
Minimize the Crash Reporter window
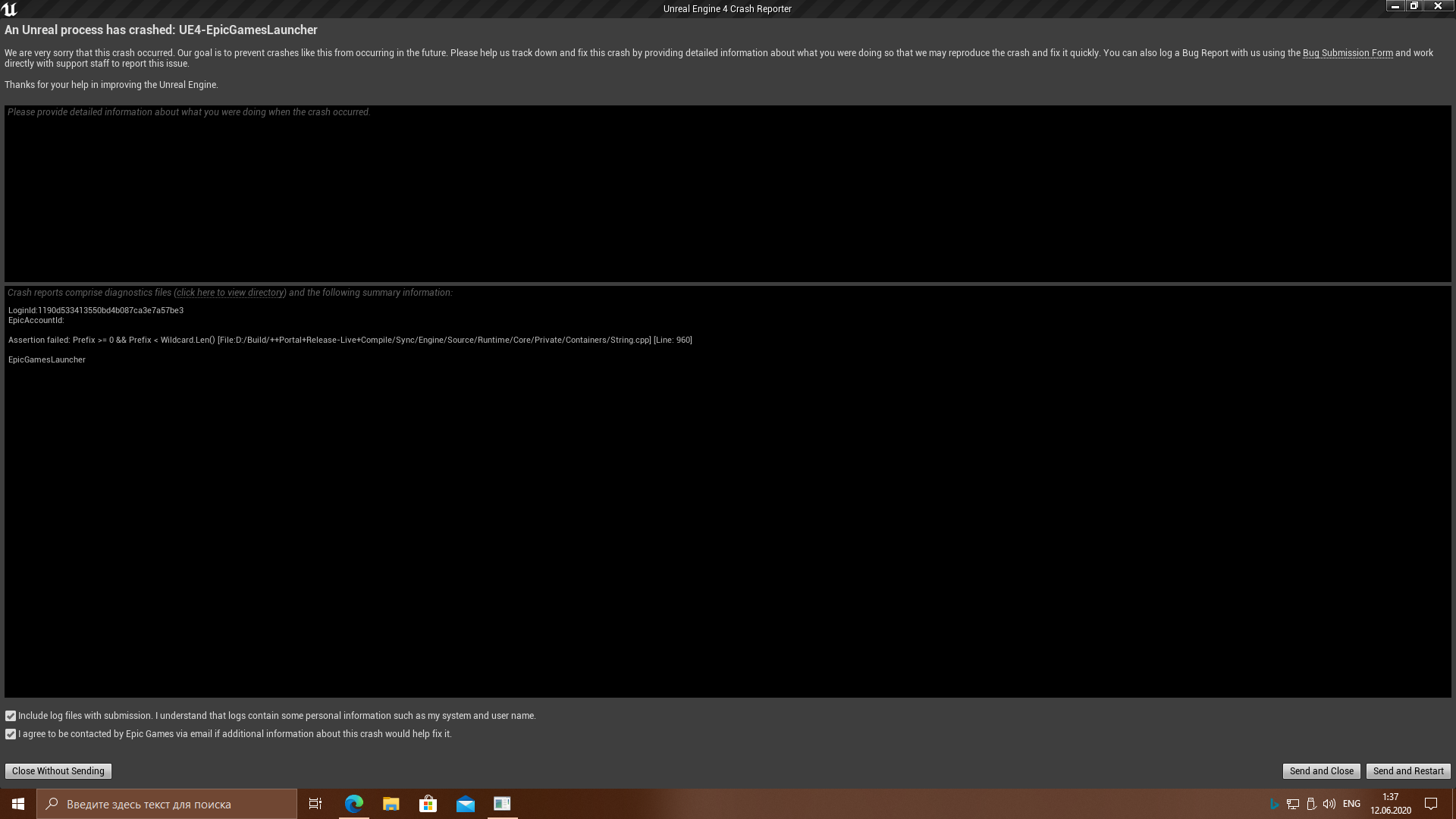pyautogui.click(x=1395, y=6)
